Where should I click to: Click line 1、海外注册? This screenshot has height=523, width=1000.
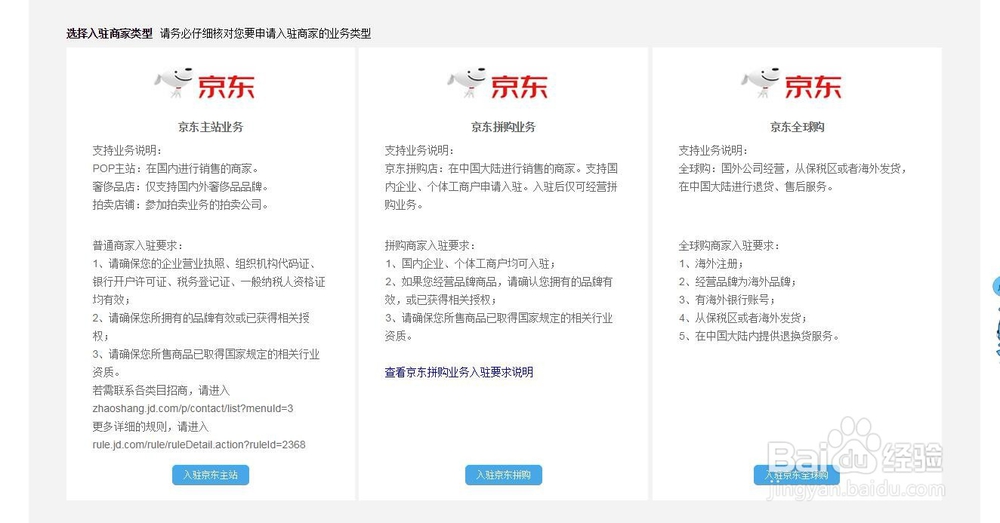[711, 263]
